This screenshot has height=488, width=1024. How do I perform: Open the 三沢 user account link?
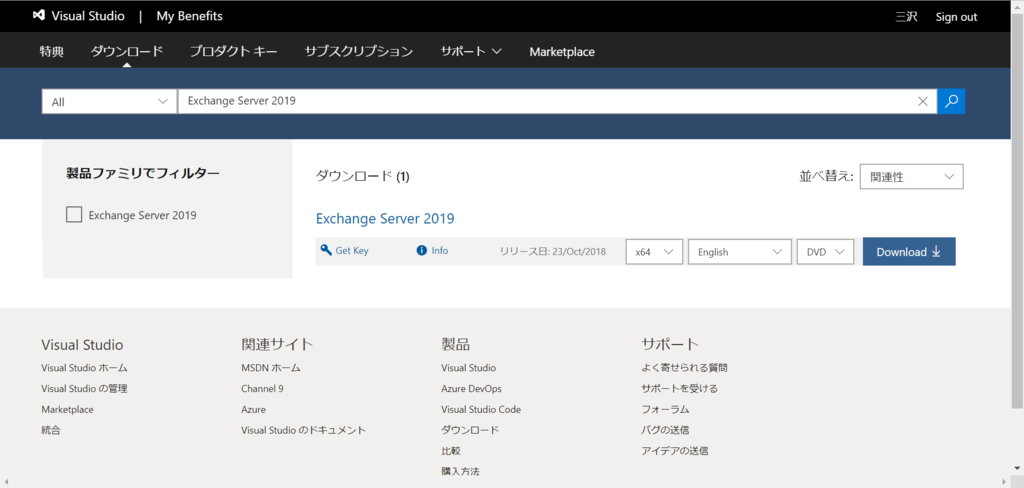906,17
